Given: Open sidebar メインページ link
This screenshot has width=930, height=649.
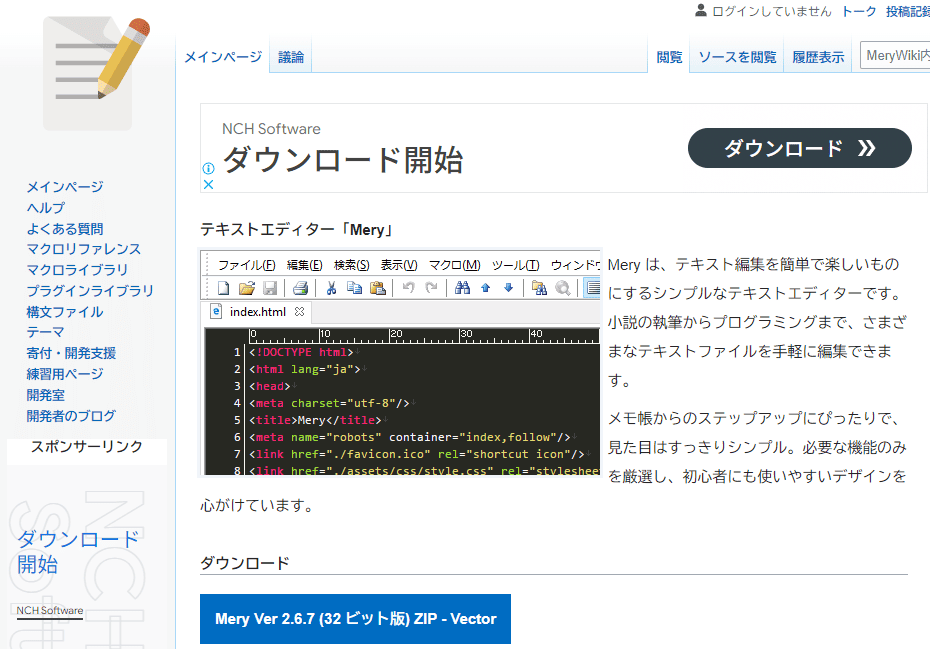Looking at the screenshot, I should pos(65,187).
